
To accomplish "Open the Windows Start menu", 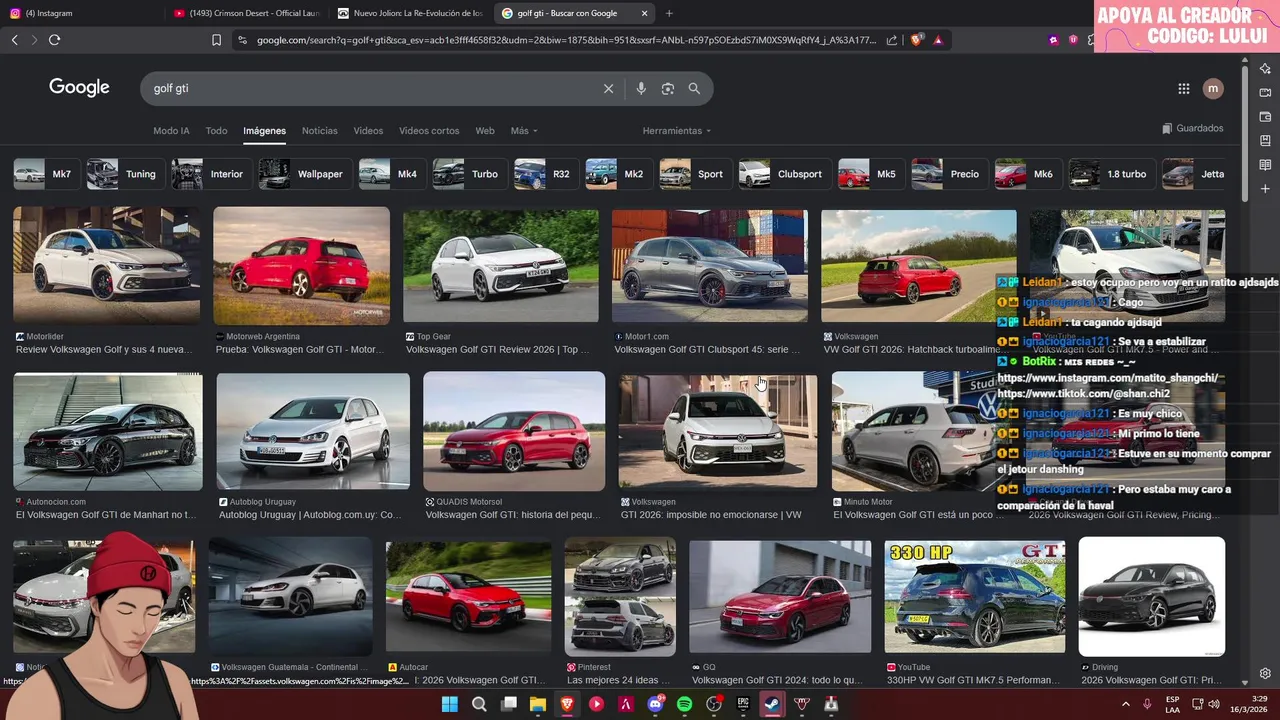I will pos(450,704).
